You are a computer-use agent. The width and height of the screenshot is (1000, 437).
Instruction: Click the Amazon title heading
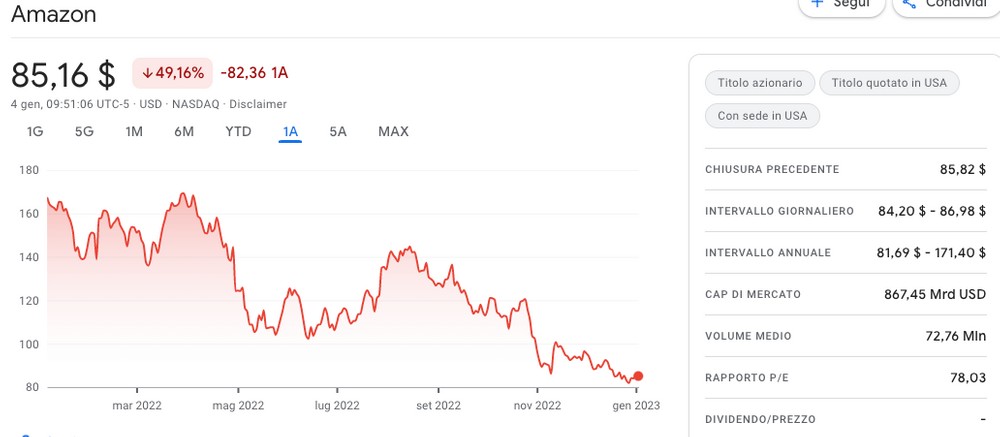click(54, 13)
